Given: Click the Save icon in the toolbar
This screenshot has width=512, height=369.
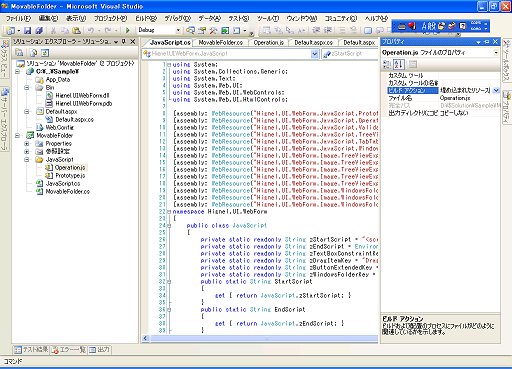Looking at the screenshot, I should pyautogui.click(x=28, y=31).
